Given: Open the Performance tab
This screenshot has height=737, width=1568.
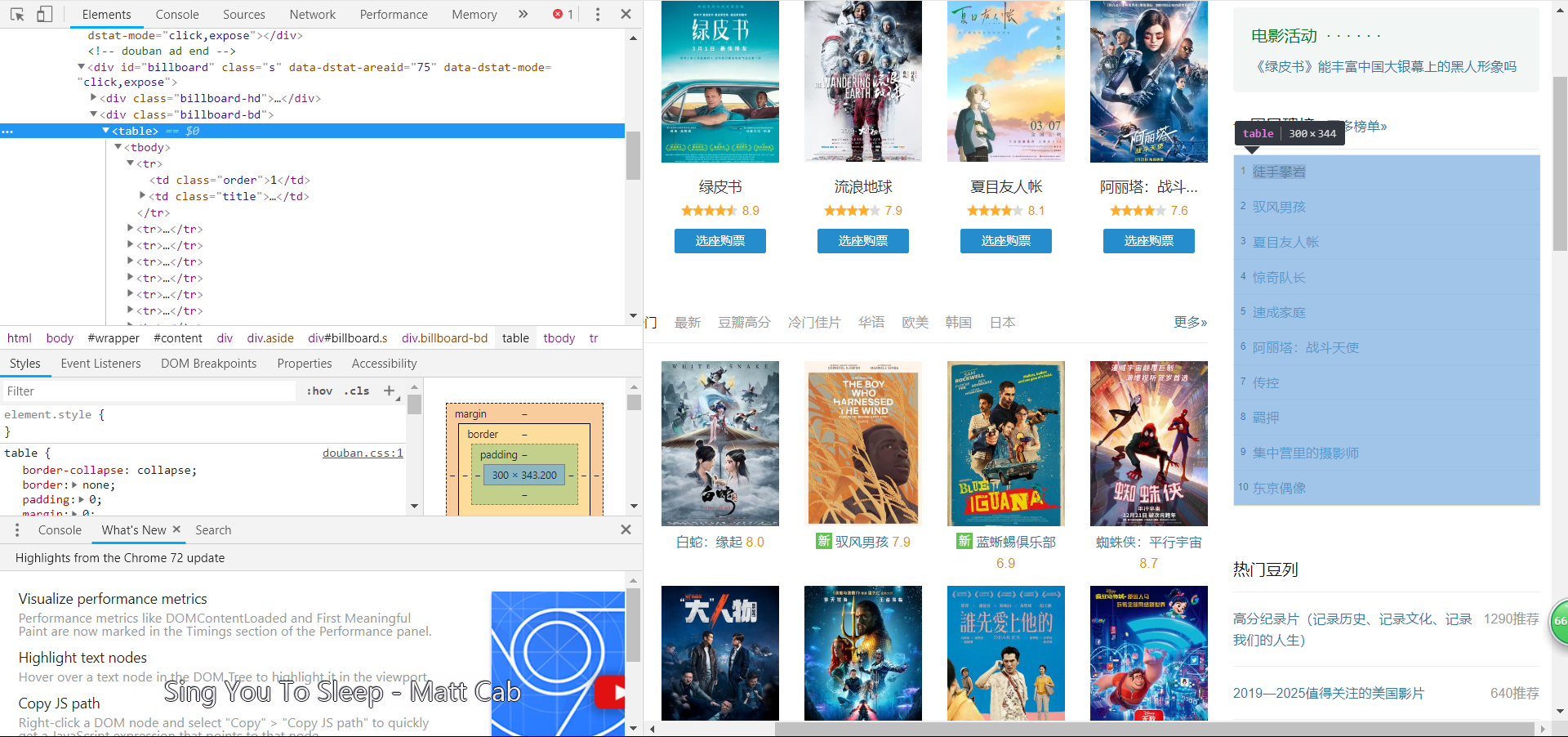Looking at the screenshot, I should coord(394,14).
